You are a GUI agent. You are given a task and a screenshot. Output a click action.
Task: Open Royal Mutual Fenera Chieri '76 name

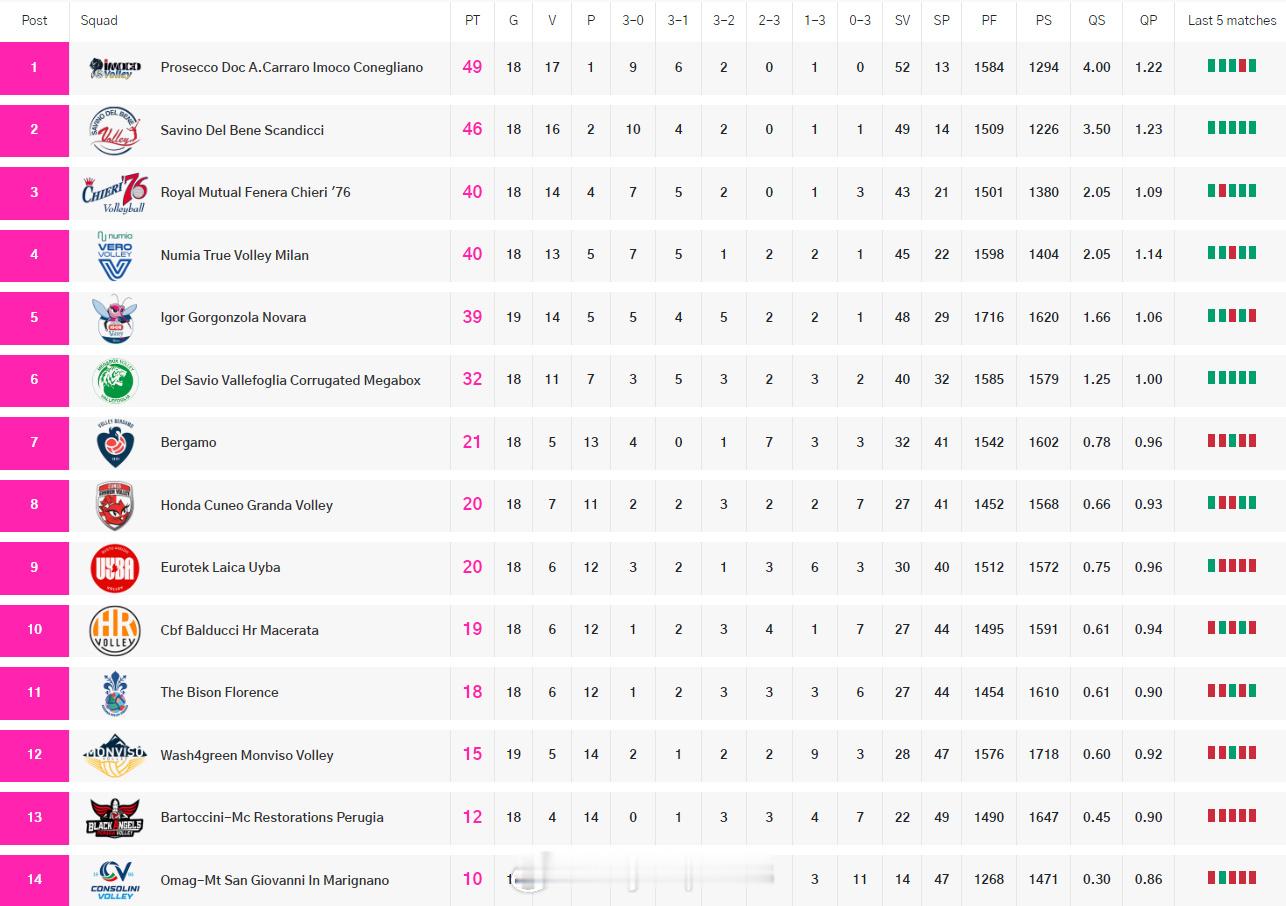coord(256,192)
